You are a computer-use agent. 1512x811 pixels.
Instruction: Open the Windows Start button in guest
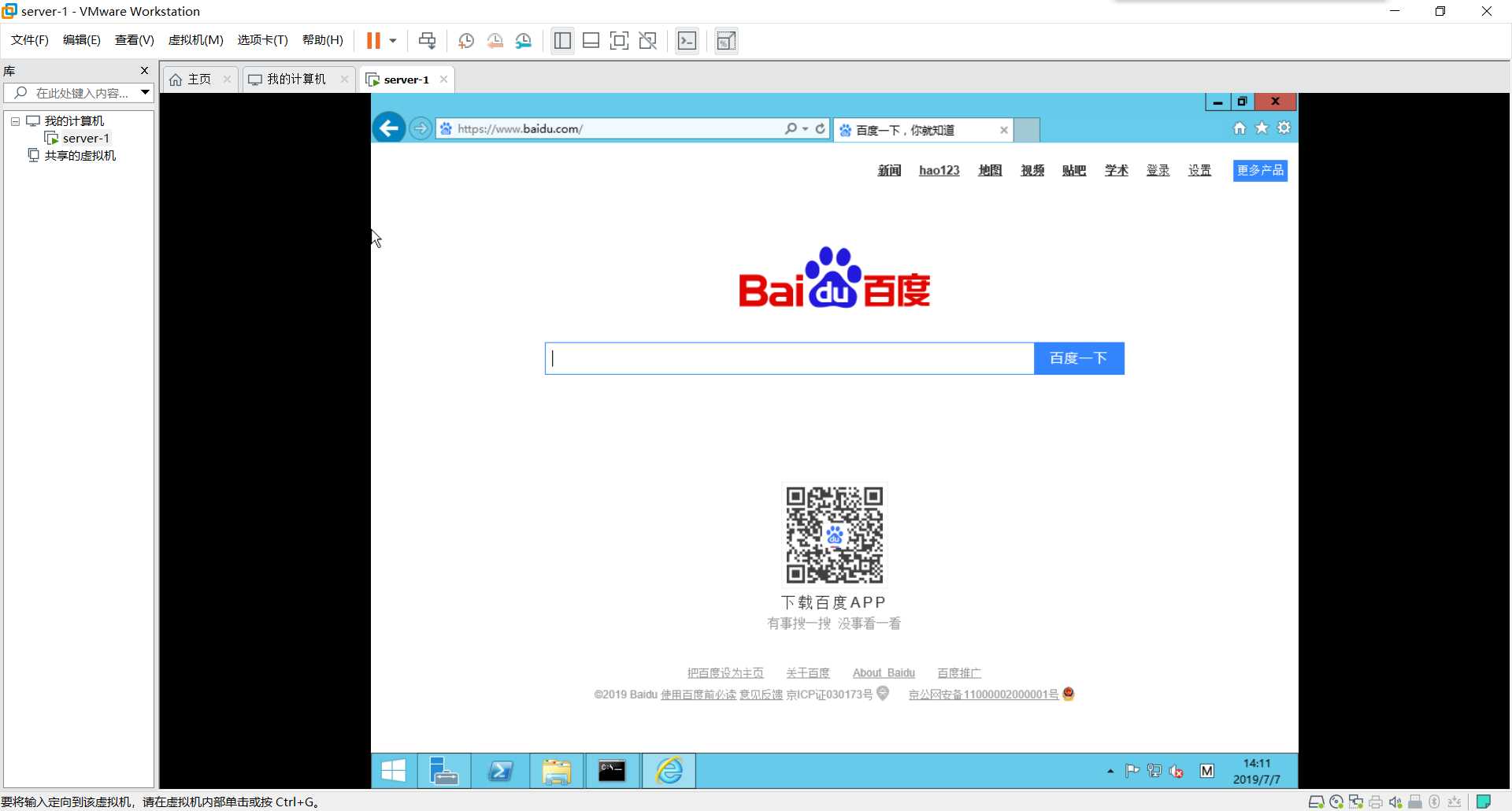[394, 771]
